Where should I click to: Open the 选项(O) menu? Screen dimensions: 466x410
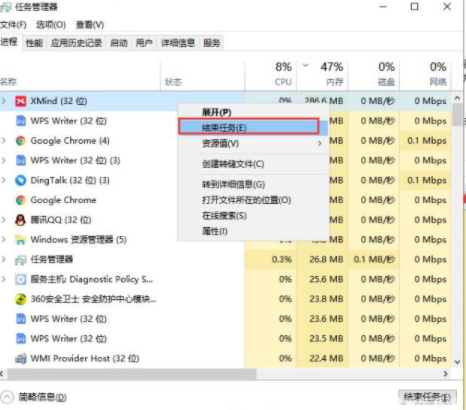51,25
